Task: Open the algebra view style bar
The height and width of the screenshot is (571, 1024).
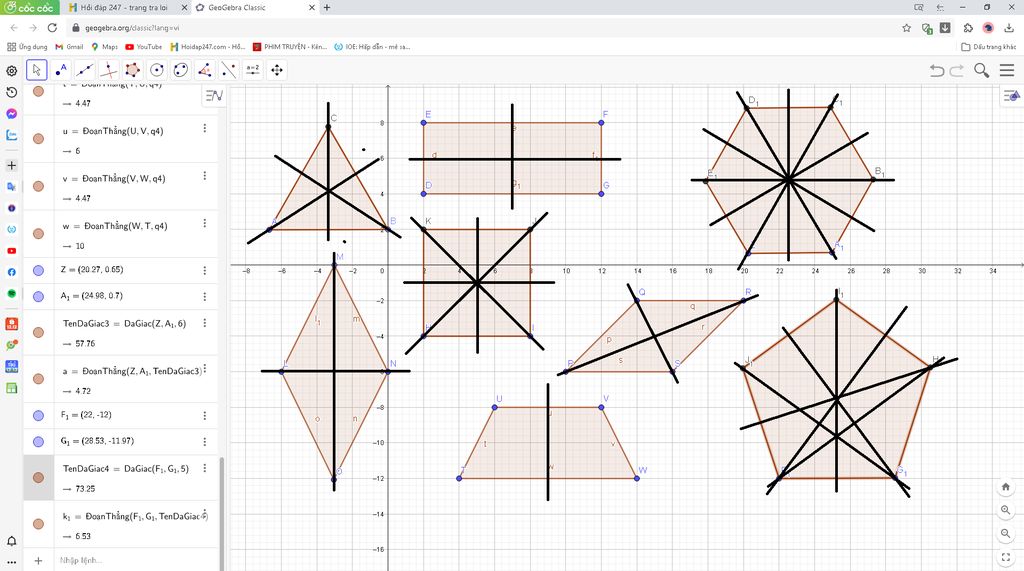Action: [x=214, y=96]
